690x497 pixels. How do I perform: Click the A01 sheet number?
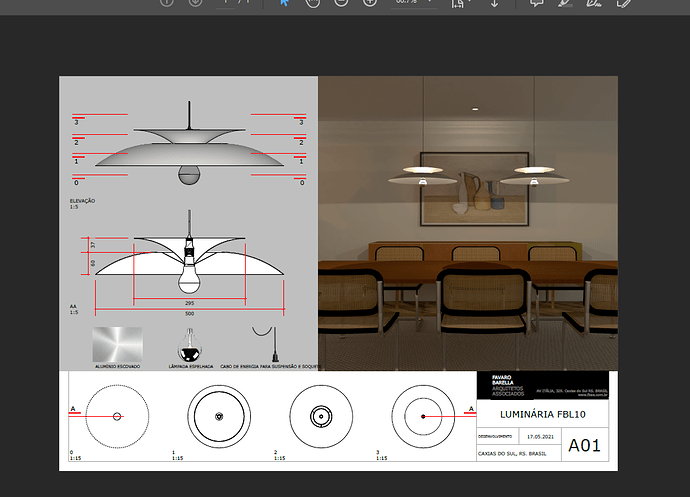click(x=584, y=445)
